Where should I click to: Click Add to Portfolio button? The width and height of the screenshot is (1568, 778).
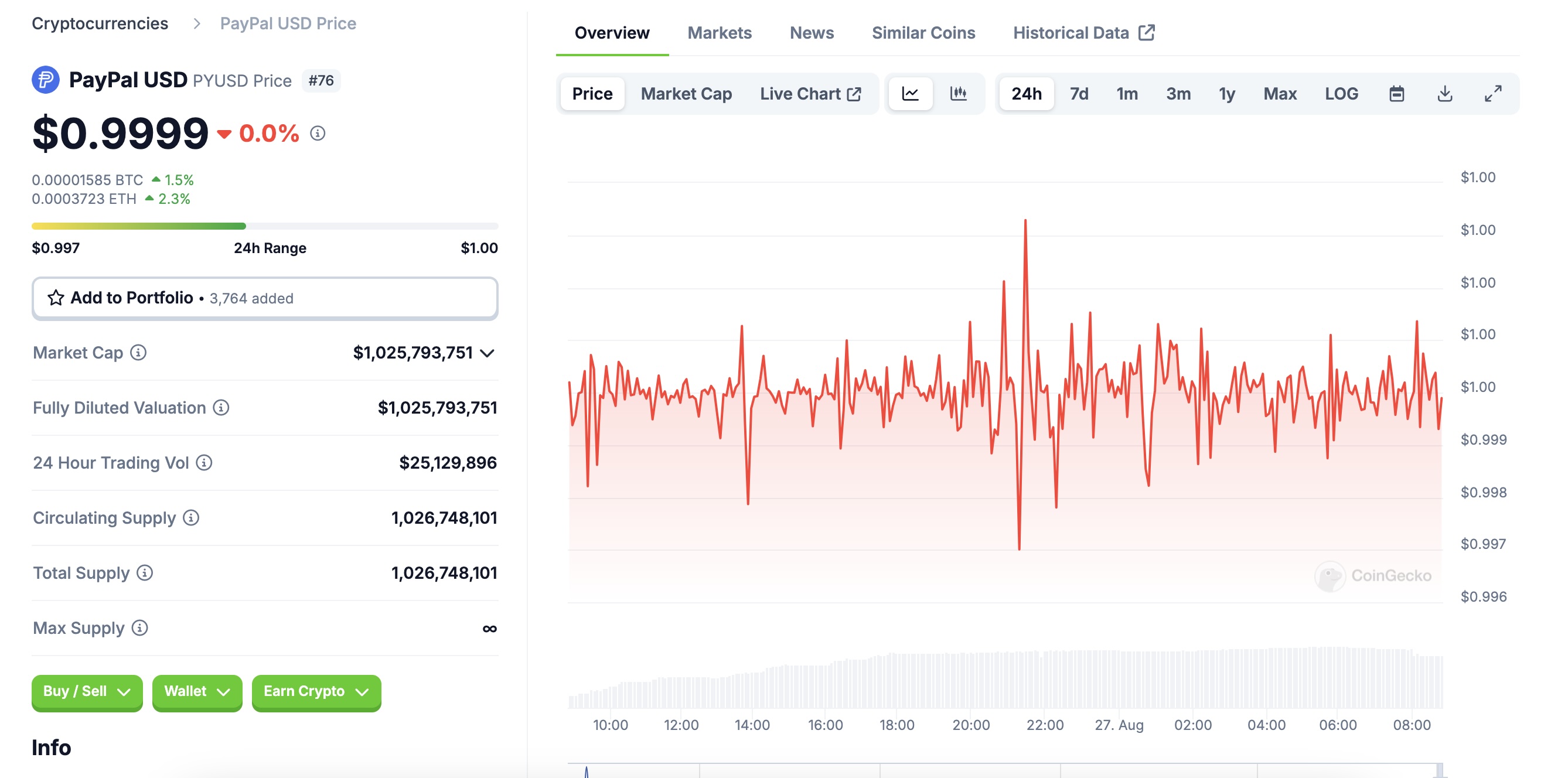click(265, 298)
